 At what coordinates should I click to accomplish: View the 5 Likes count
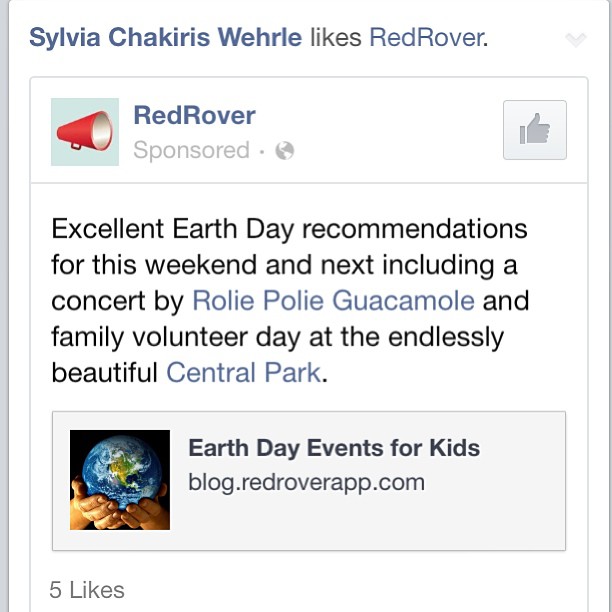tap(87, 590)
